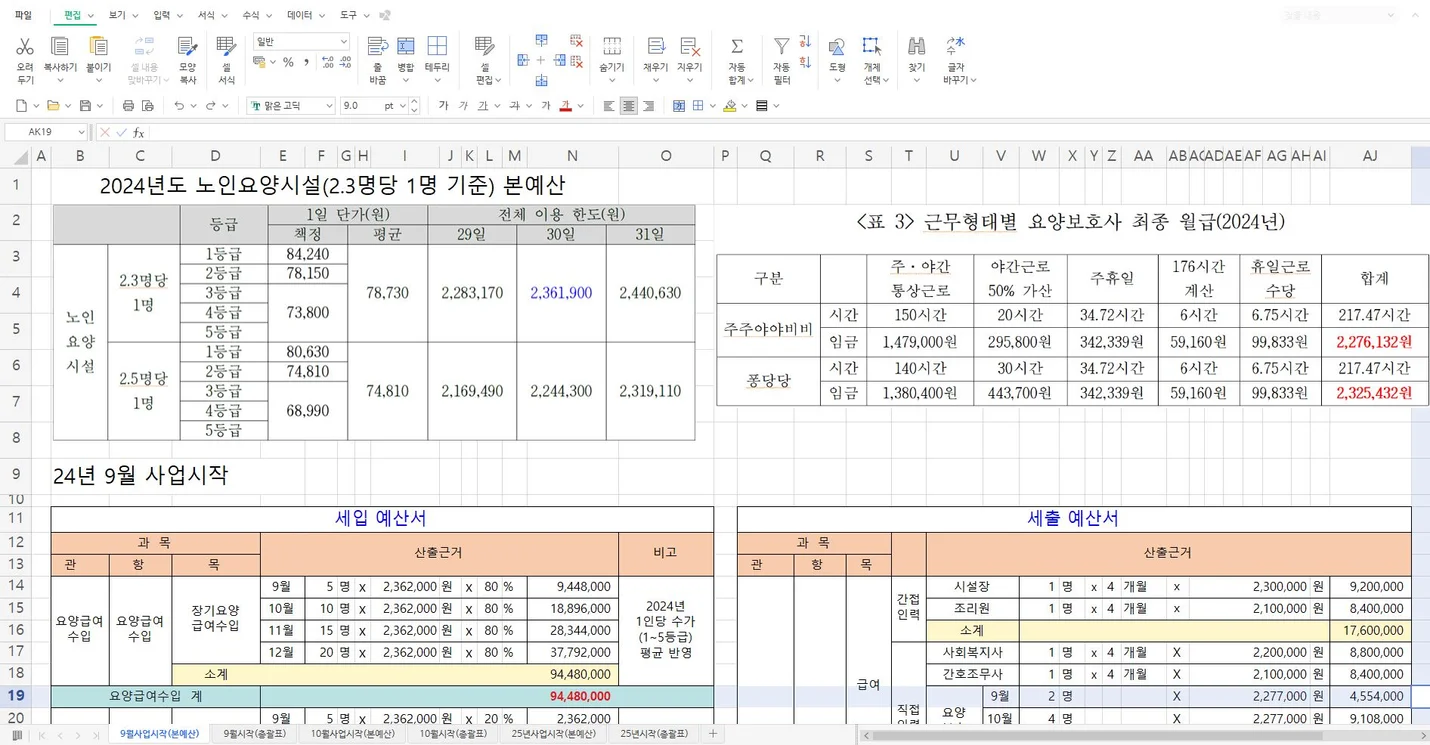Open 셀 서식 cell format icon
Viewport: 1430px width, 745px height.
pos(226,46)
